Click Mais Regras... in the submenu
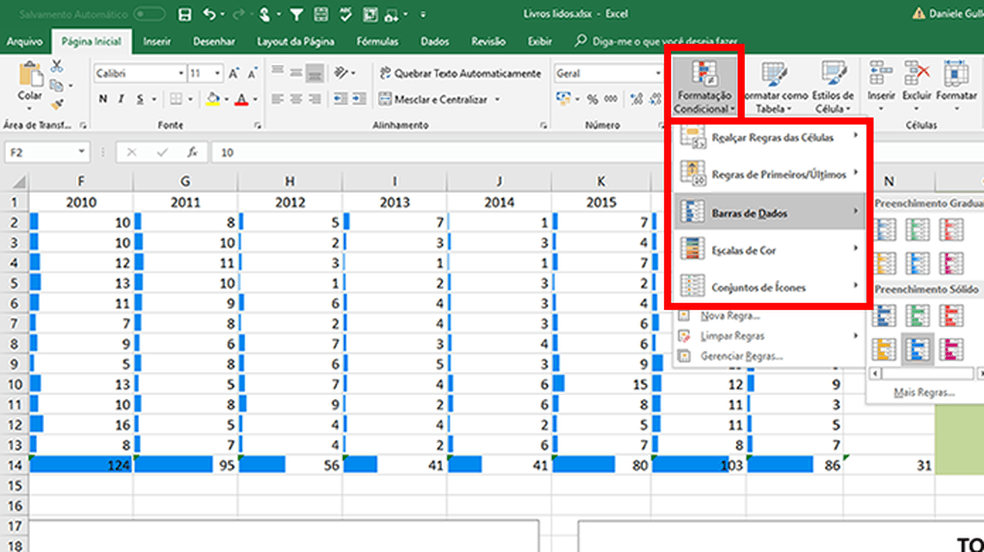 click(x=924, y=393)
